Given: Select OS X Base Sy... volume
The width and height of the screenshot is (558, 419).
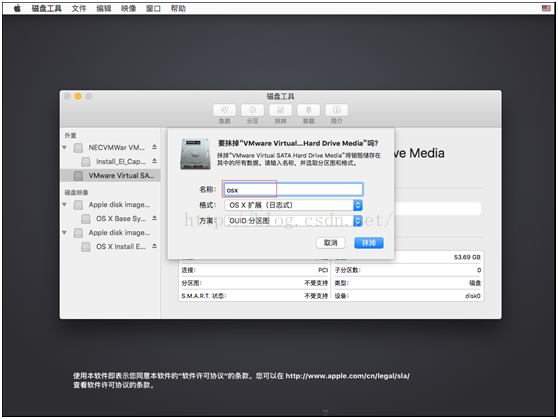Looking at the screenshot, I should tap(121, 219).
